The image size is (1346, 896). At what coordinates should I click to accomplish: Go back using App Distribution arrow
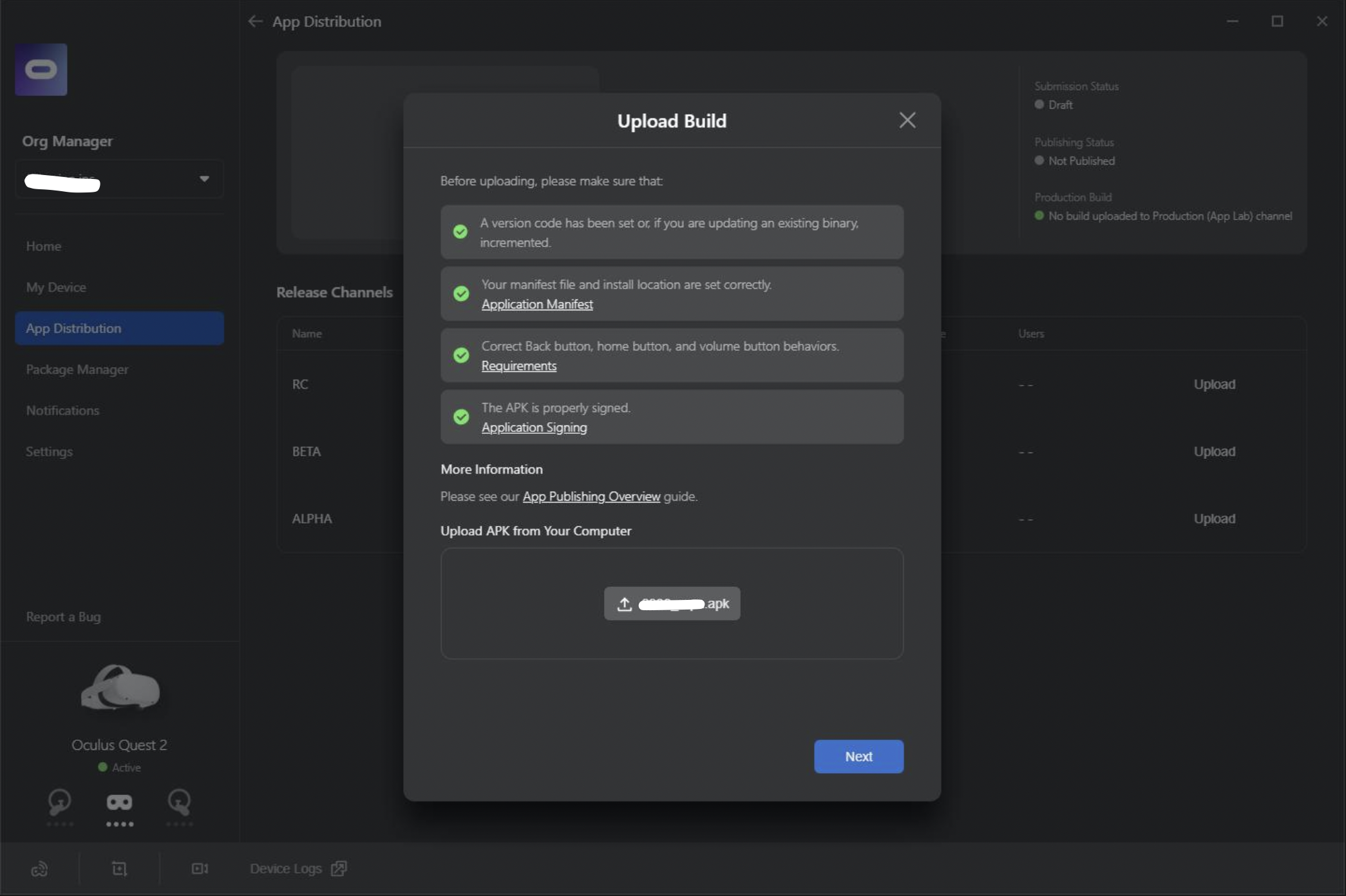tap(255, 21)
